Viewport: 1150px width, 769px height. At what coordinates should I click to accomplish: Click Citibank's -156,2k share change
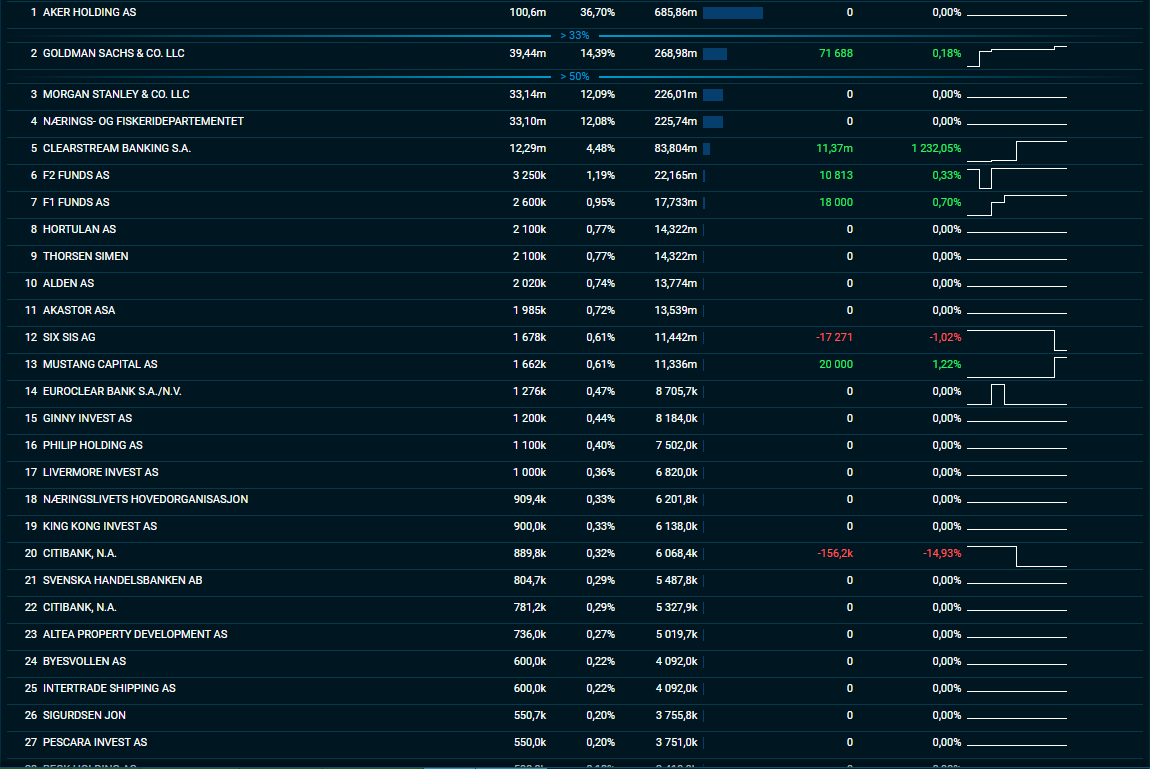pyautogui.click(x=835, y=554)
